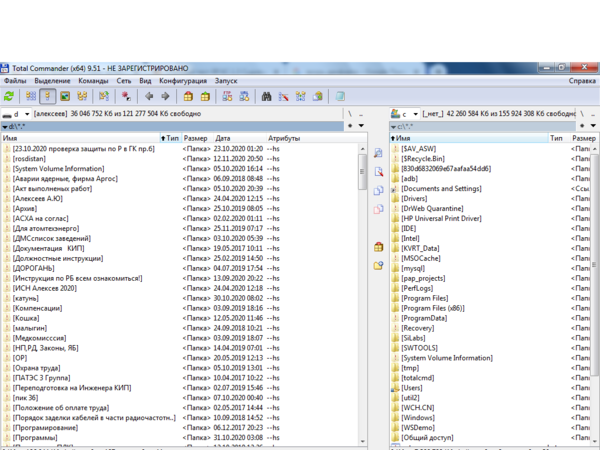This screenshot has width=600, height=450.
Task: Click the green forward arrow icon
Action: click(x=165, y=97)
